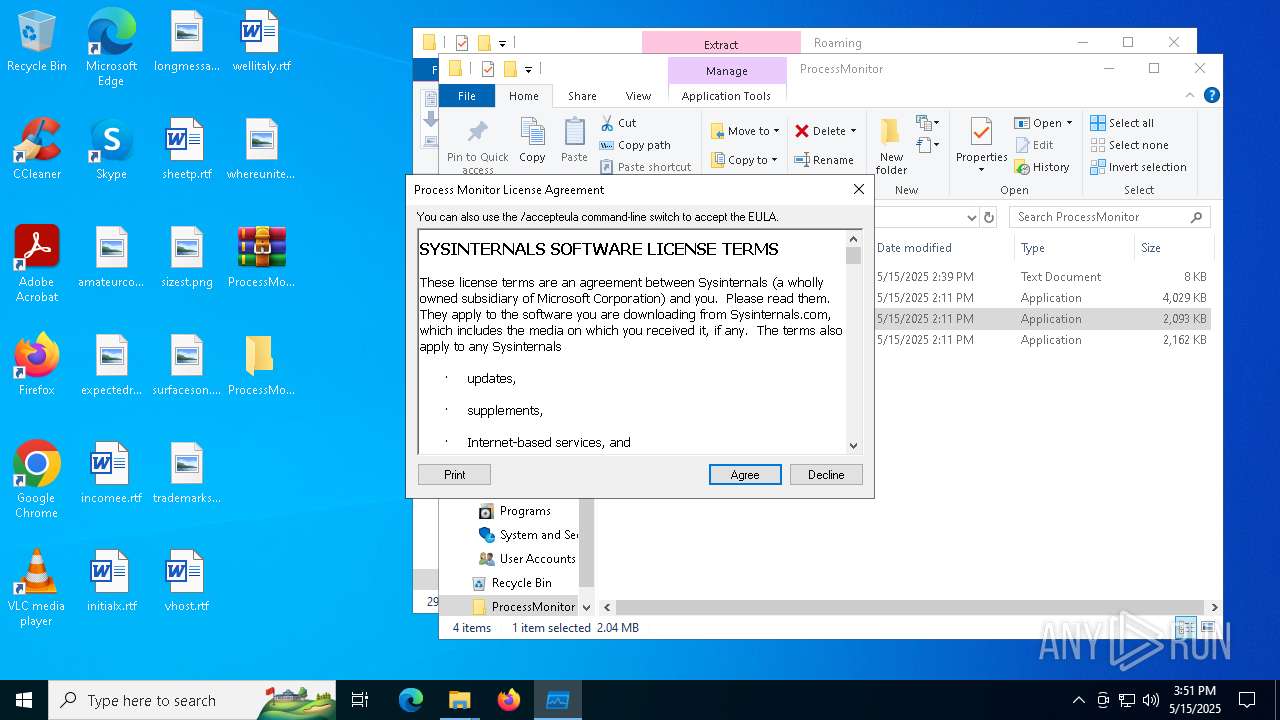
Task: Click Copy path in the ribbon
Action: pyautogui.click(x=635, y=145)
